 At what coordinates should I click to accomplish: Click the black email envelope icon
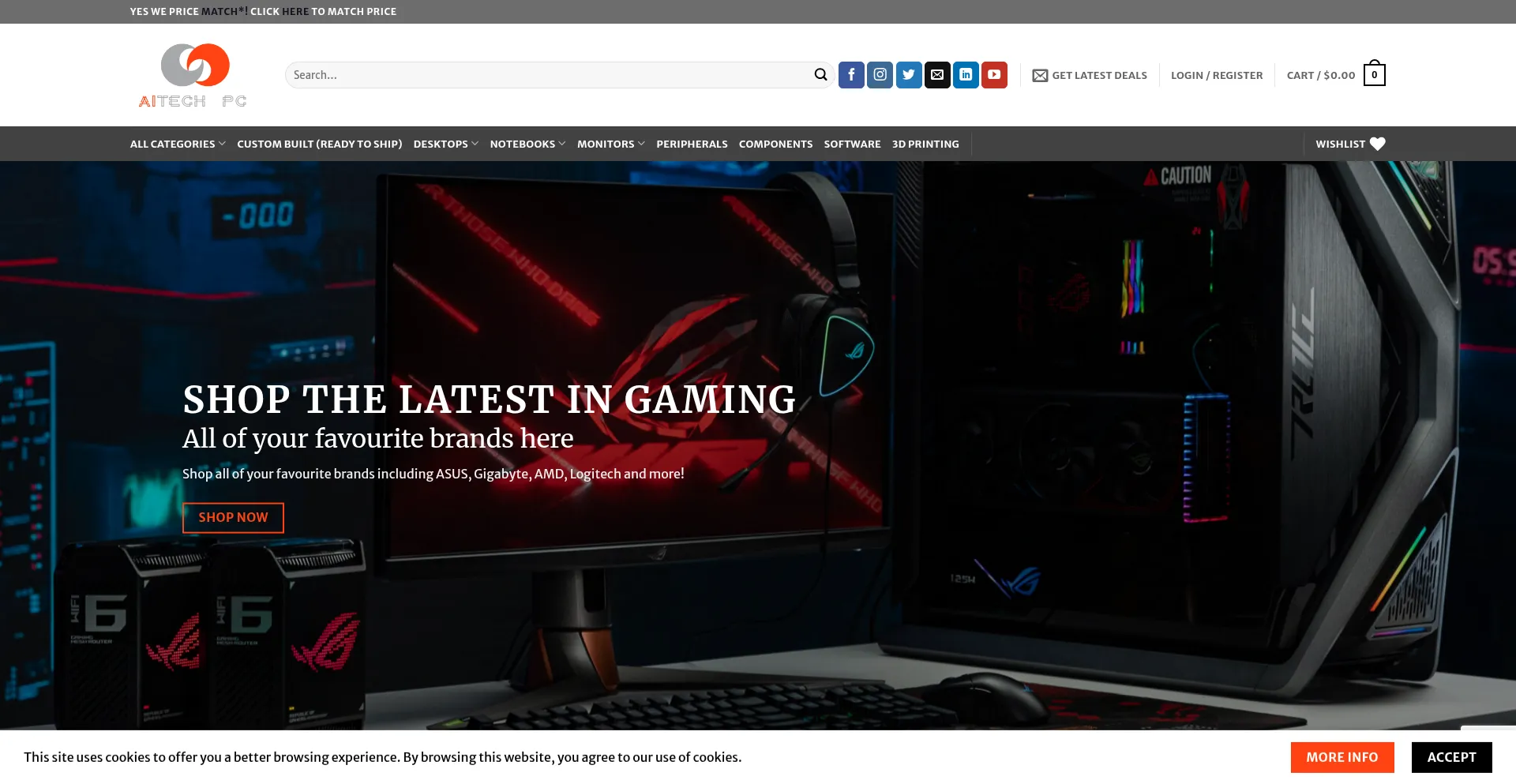pyautogui.click(x=937, y=75)
